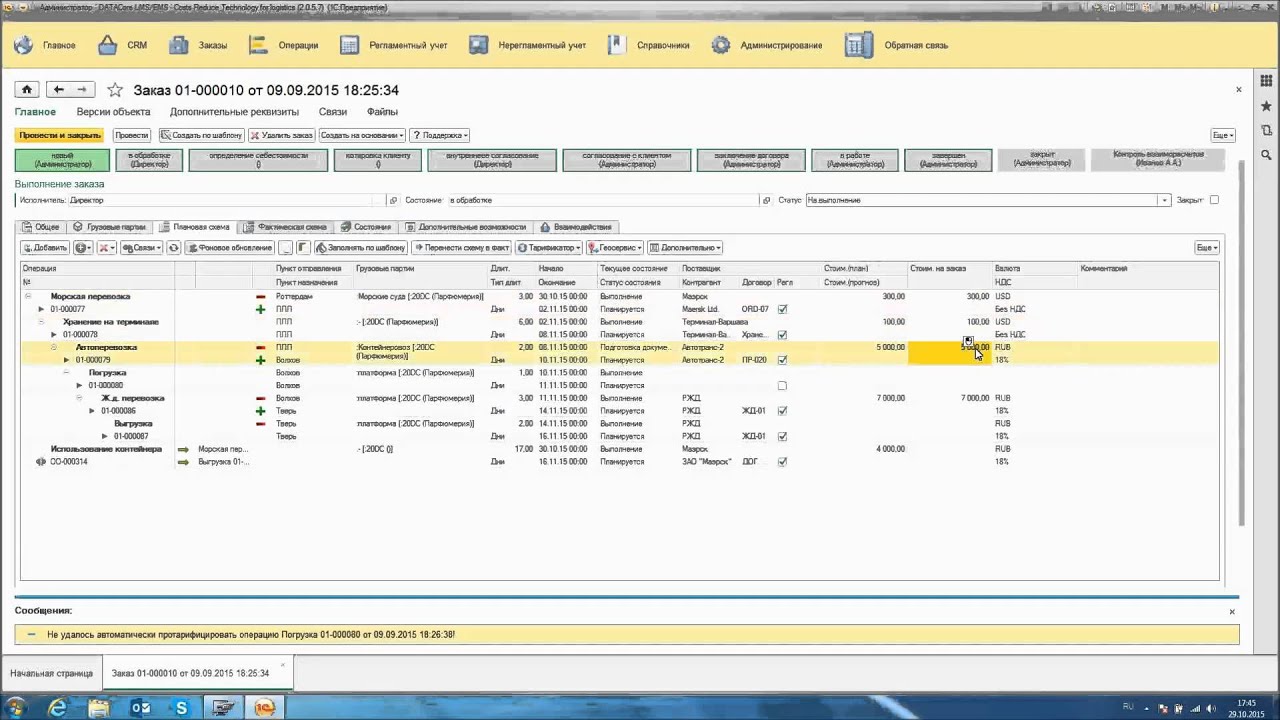Open the history icon in right sidebar

click(x=1266, y=130)
